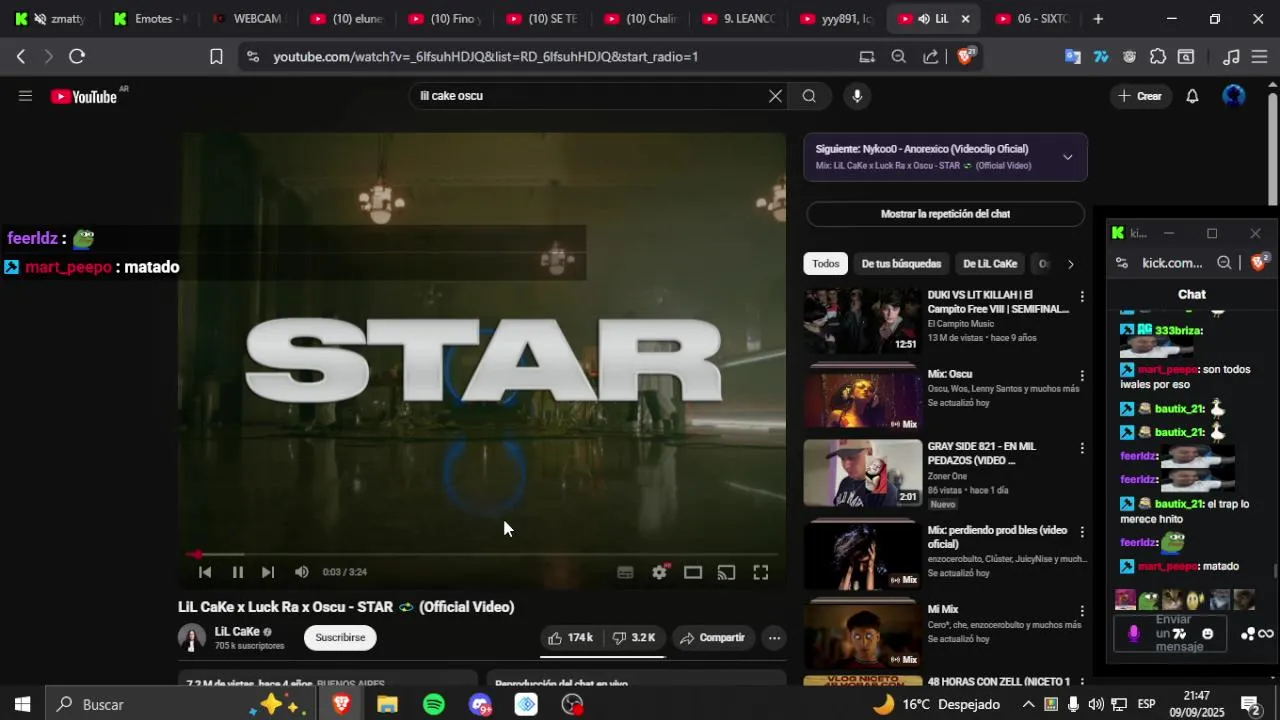This screenshot has width=1280, height=720.
Task: Play the Mix: Oscu title link
Action: (949, 374)
